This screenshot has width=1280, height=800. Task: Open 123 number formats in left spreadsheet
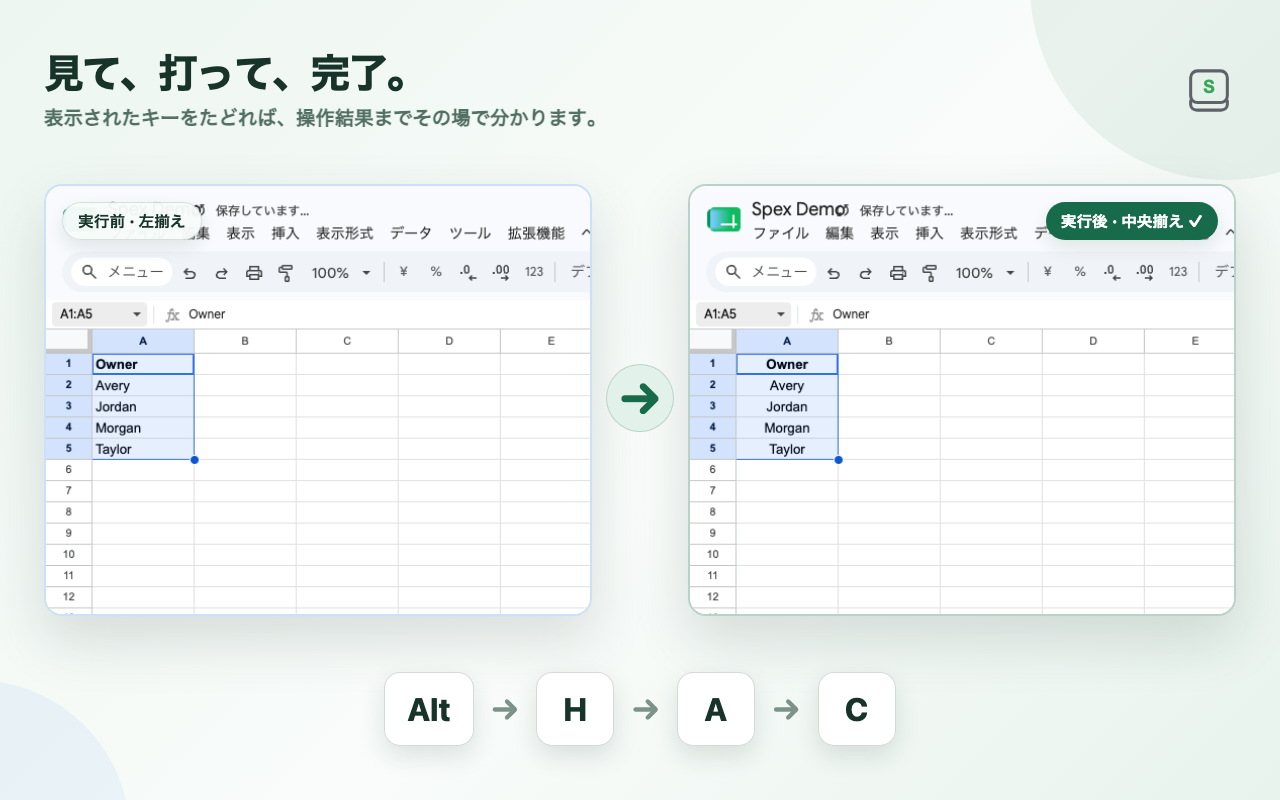[534, 272]
